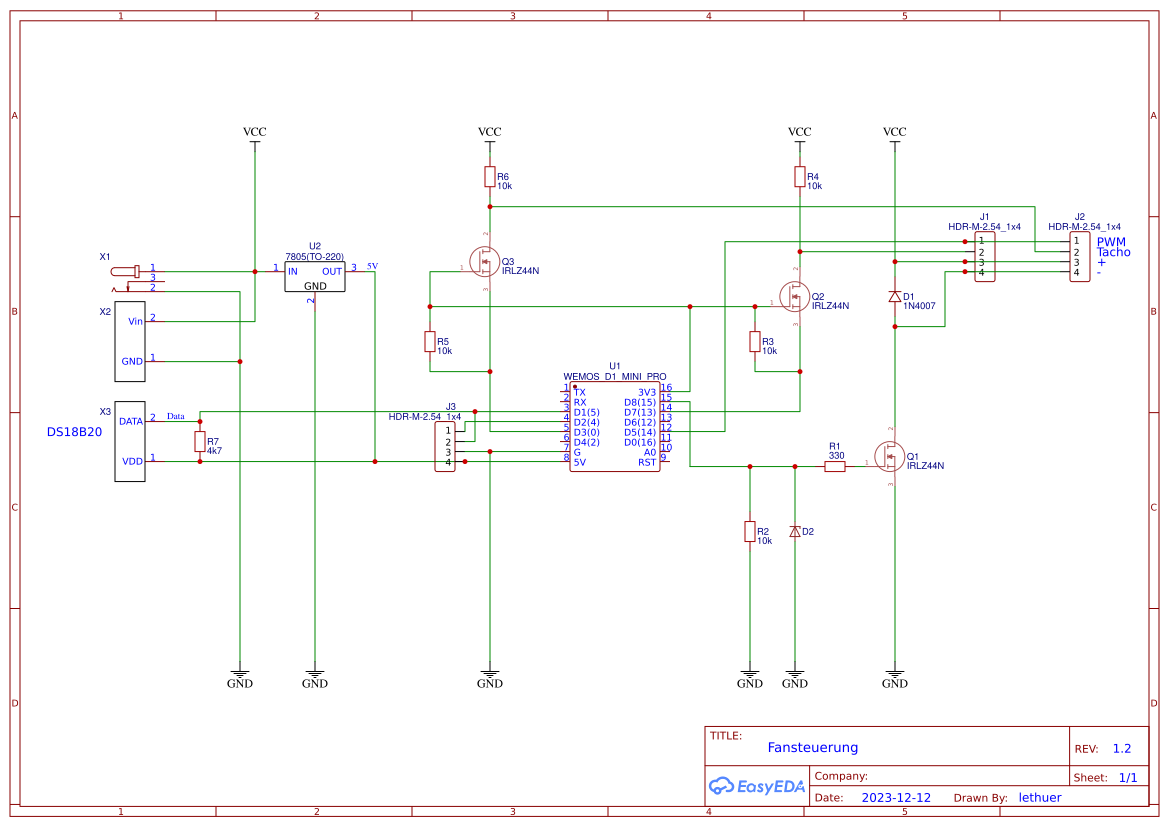Select the D1 1N4007 diode symbol
The height and width of the screenshot is (827, 1169).
click(x=893, y=297)
